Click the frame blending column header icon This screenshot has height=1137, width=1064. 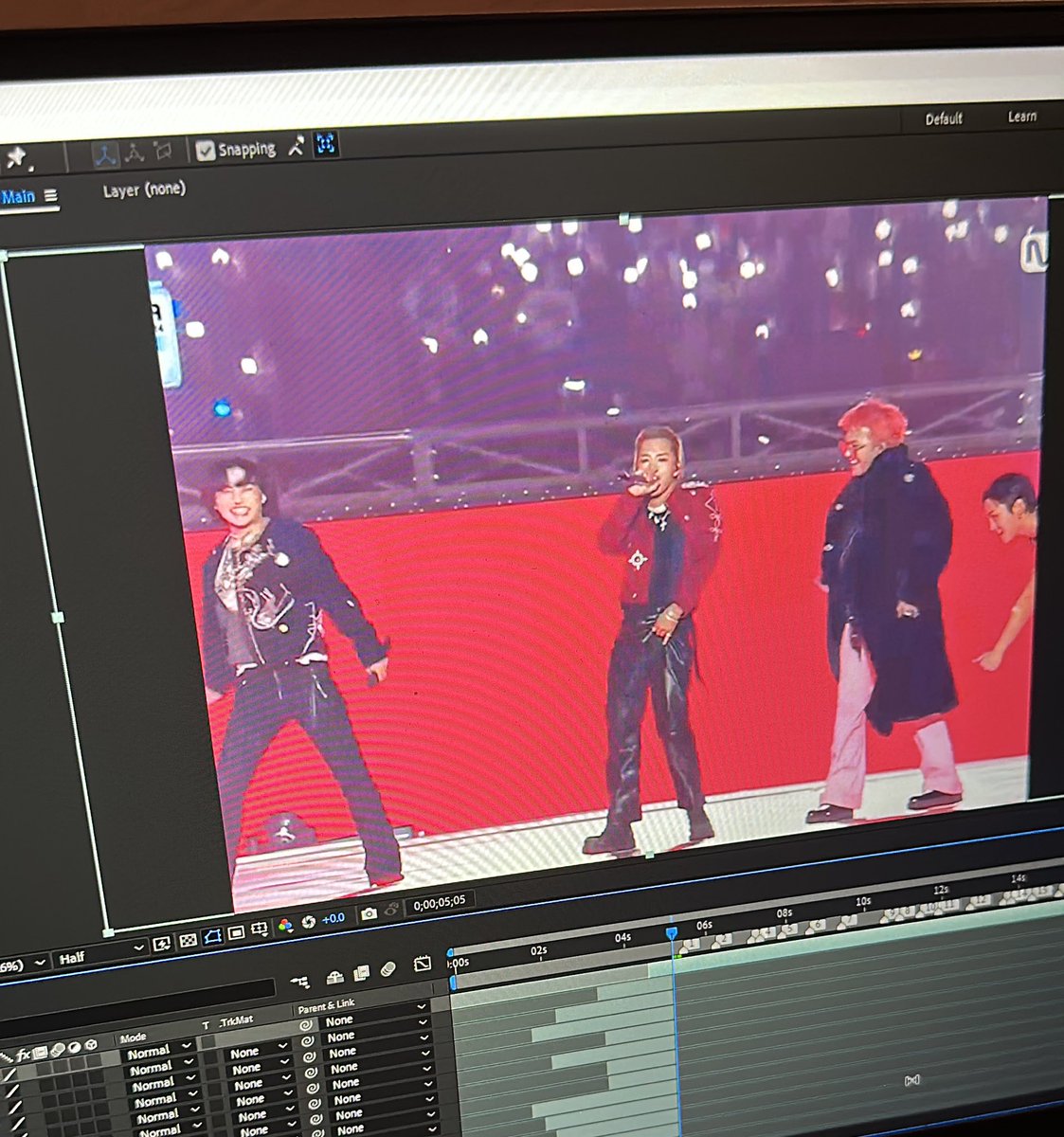pos(40,1053)
